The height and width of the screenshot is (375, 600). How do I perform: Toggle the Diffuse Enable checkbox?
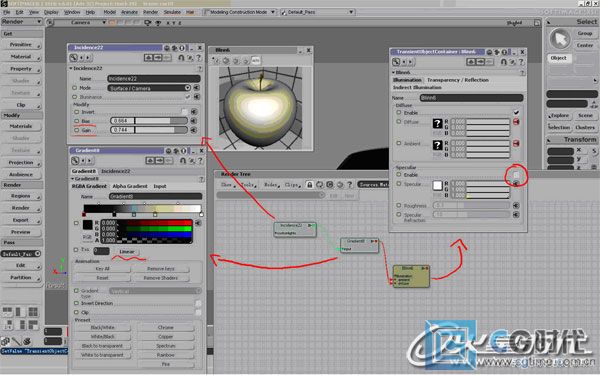click(516, 112)
